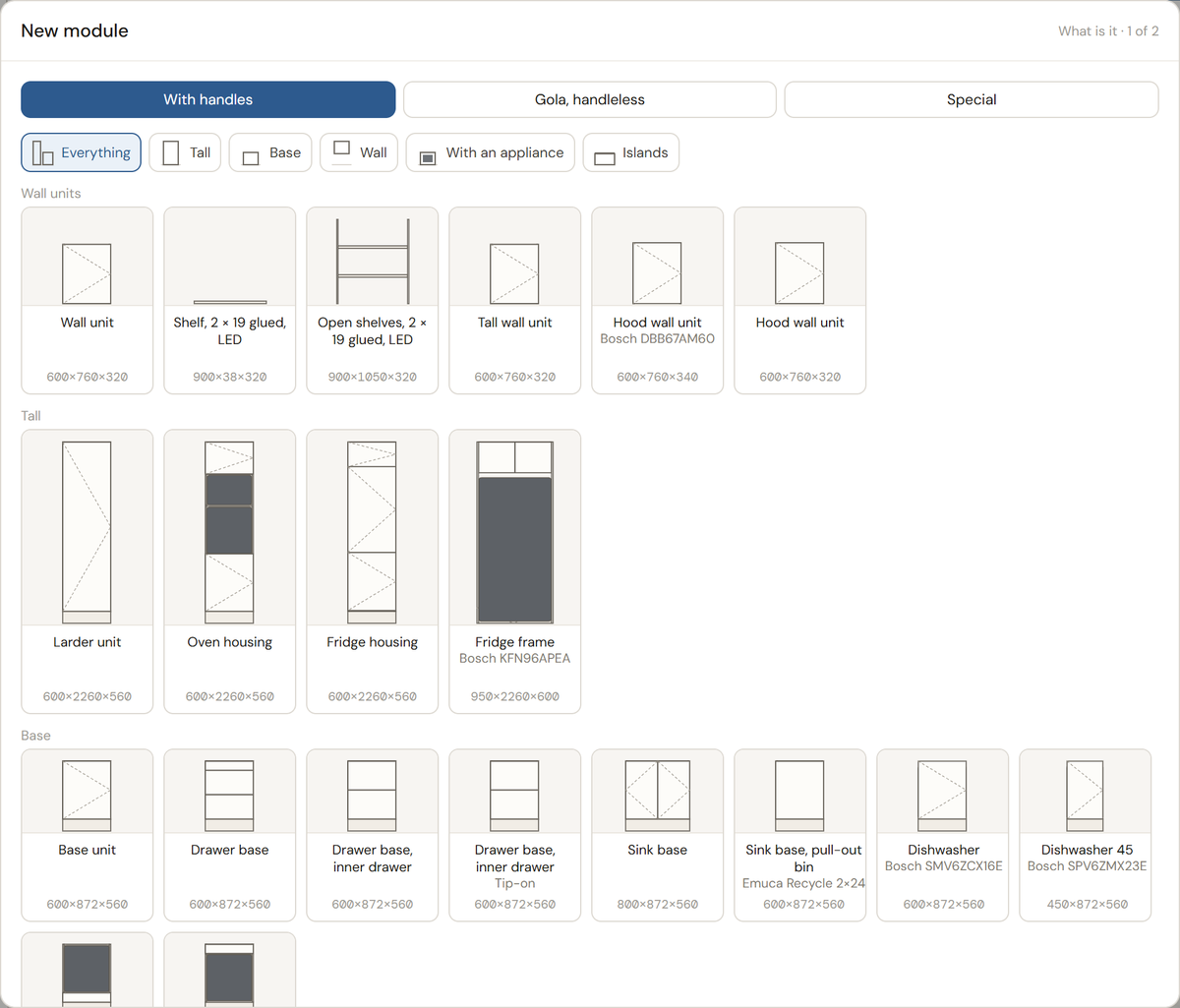
Task: Filter modules With an appliance
Action: [491, 152]
